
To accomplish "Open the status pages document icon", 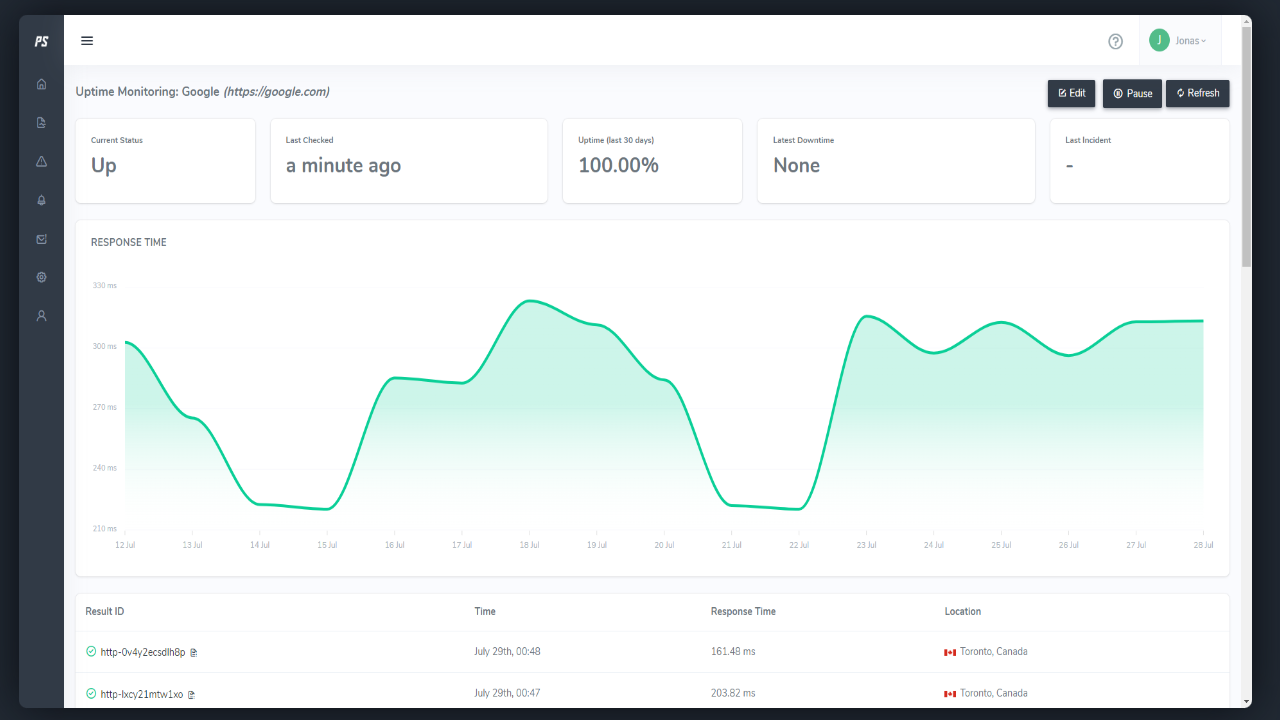I will point(41,123).
